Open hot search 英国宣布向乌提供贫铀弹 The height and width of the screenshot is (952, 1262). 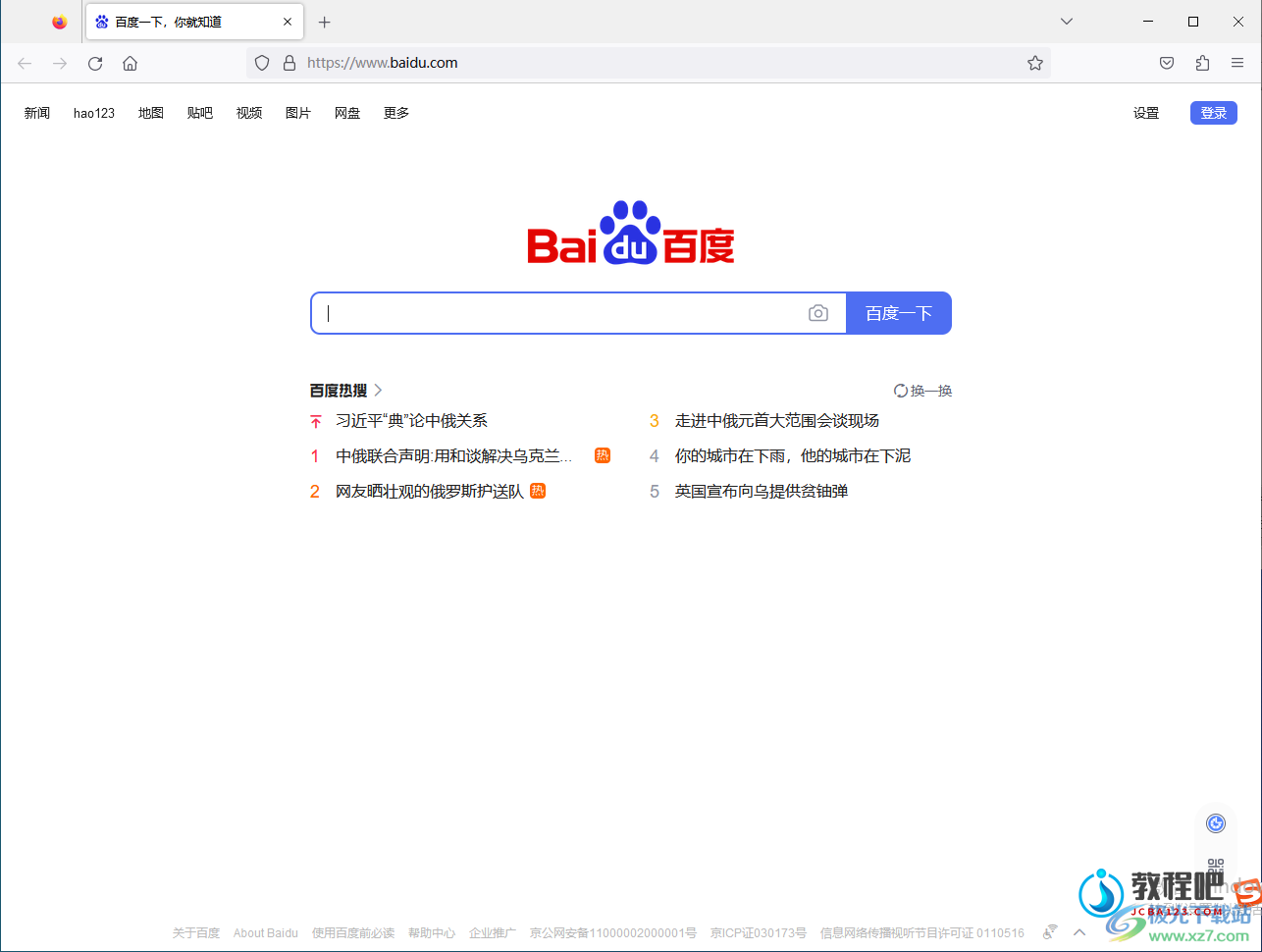[762, 492]
